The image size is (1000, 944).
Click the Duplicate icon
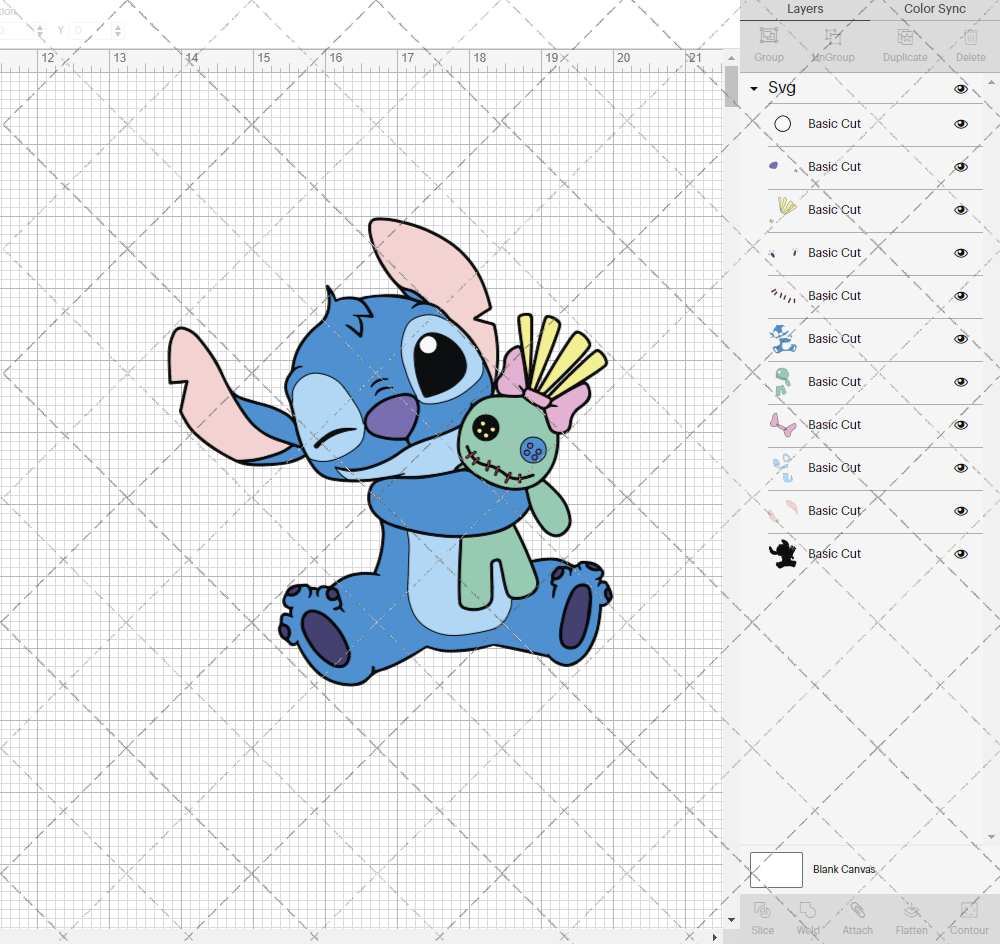[x=905, y=36]
